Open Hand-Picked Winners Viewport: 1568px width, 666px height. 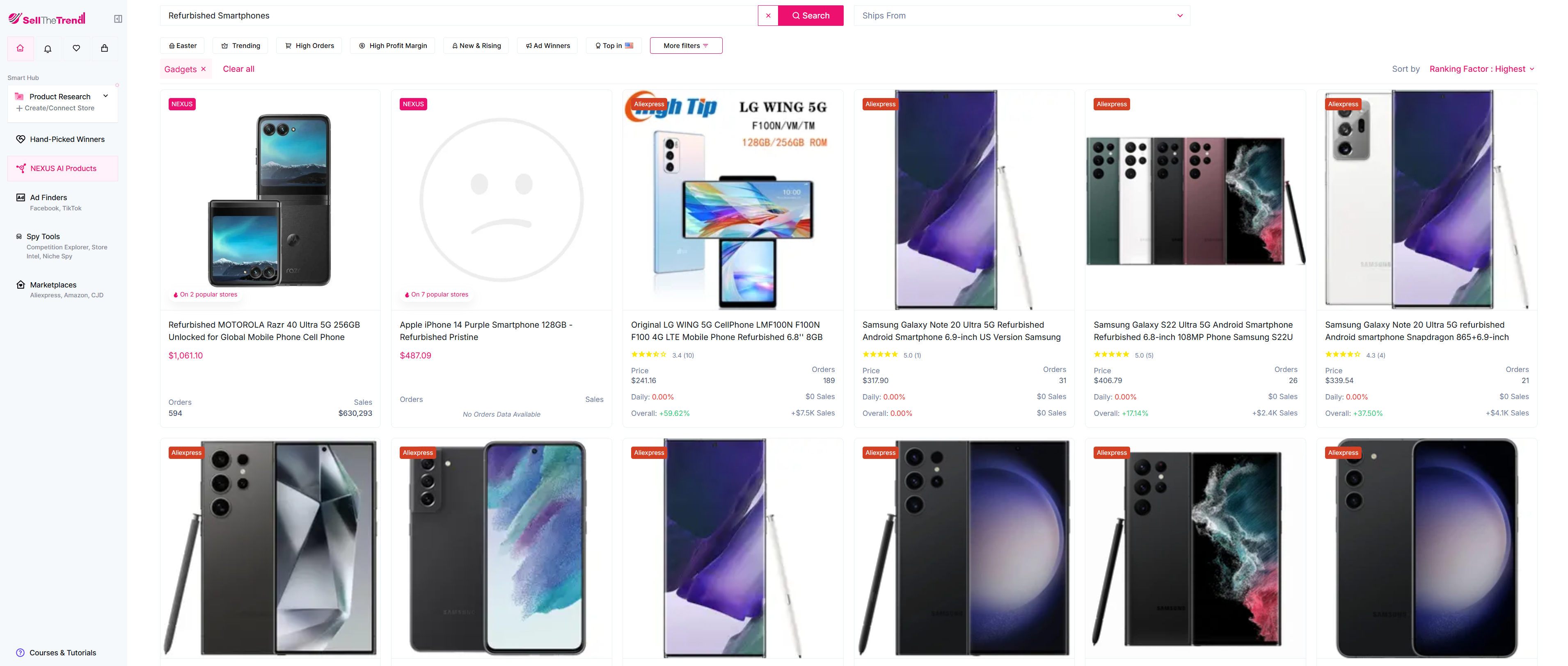point(67,139)
